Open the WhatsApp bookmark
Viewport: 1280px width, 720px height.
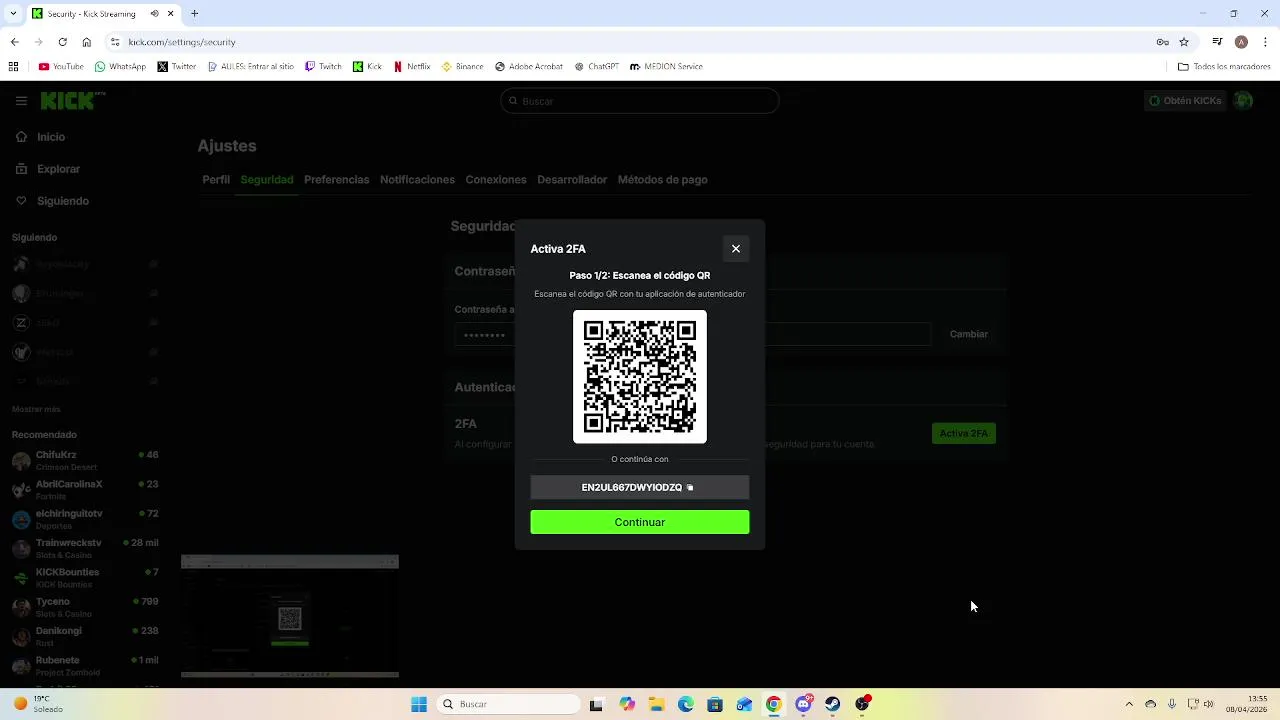tap(120, 67)
